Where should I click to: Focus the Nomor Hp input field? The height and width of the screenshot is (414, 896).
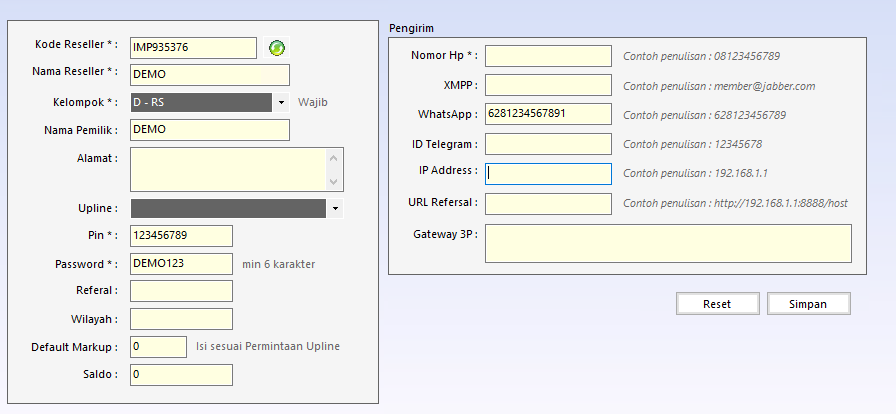point(548,56)
